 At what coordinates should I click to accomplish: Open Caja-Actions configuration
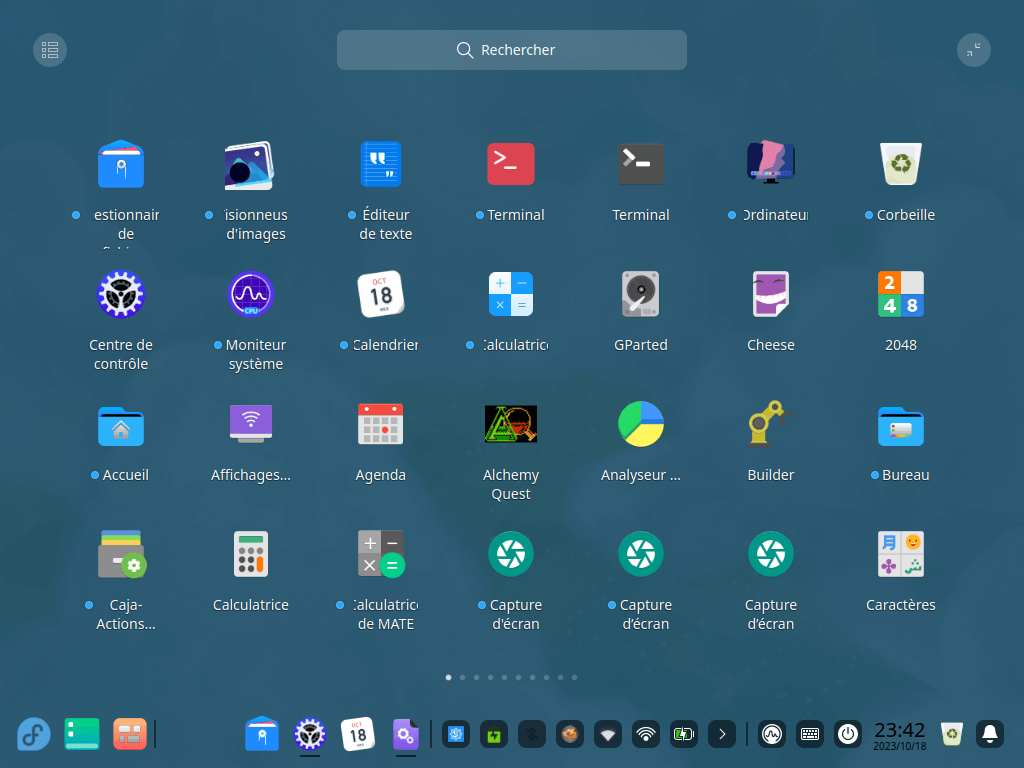121,554
